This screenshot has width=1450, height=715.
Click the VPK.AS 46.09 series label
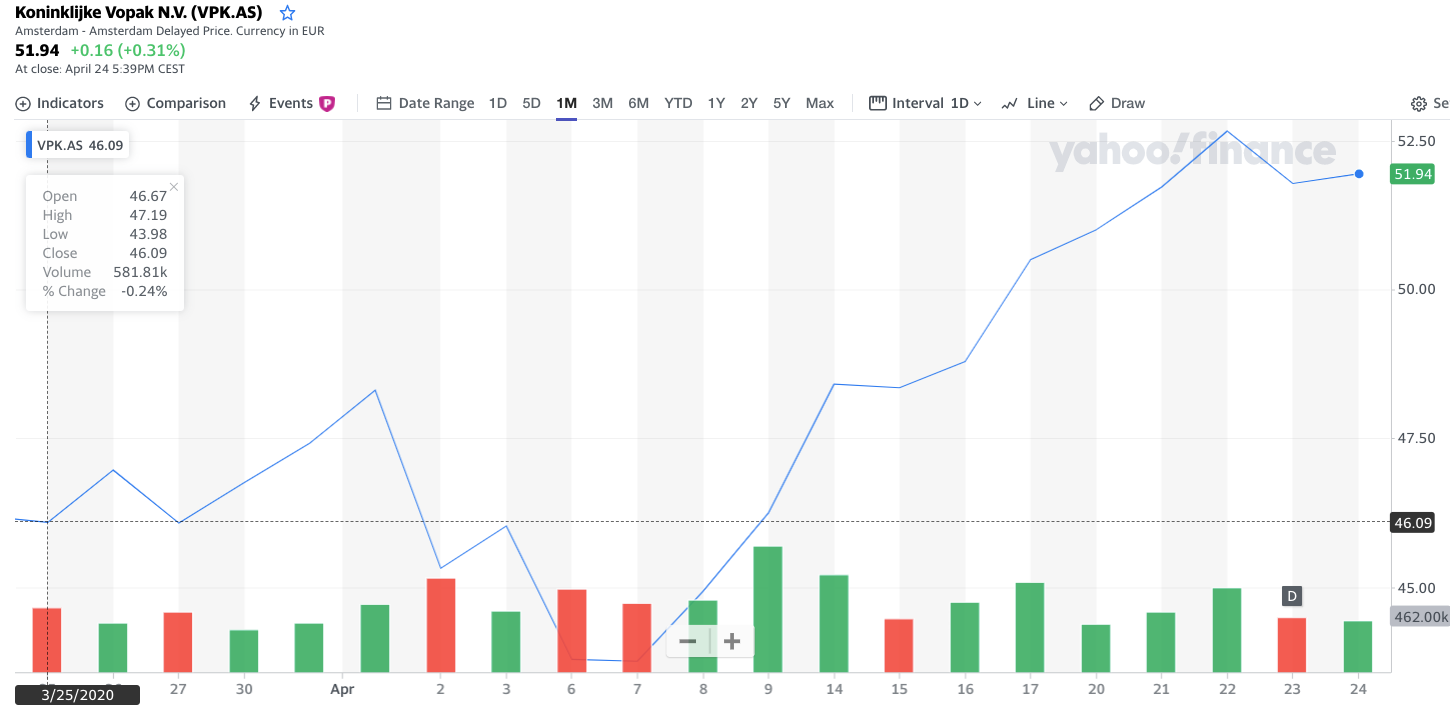(78, 145)
